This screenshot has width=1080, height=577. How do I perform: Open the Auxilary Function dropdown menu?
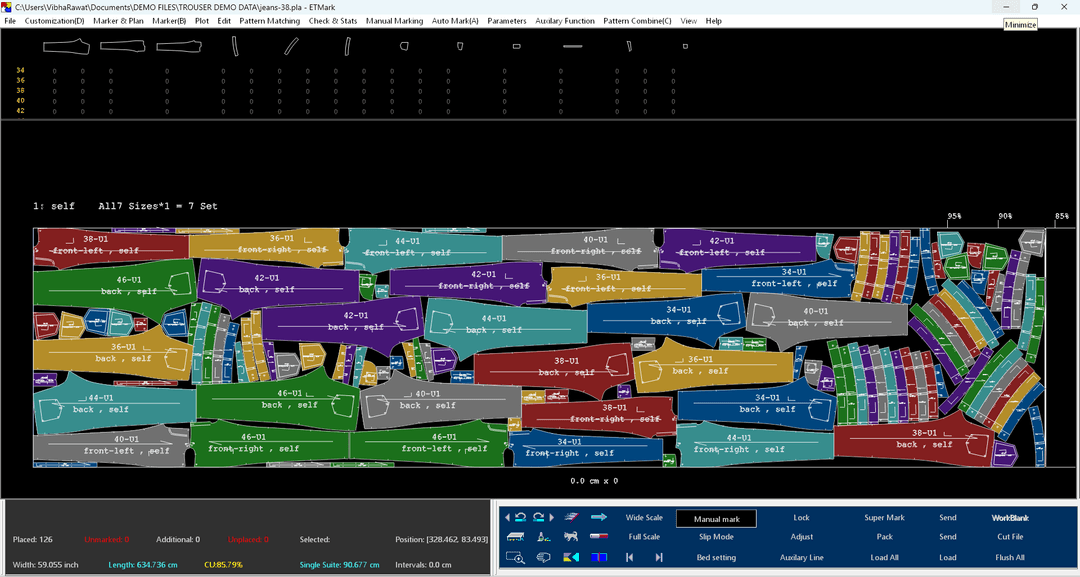564,21
